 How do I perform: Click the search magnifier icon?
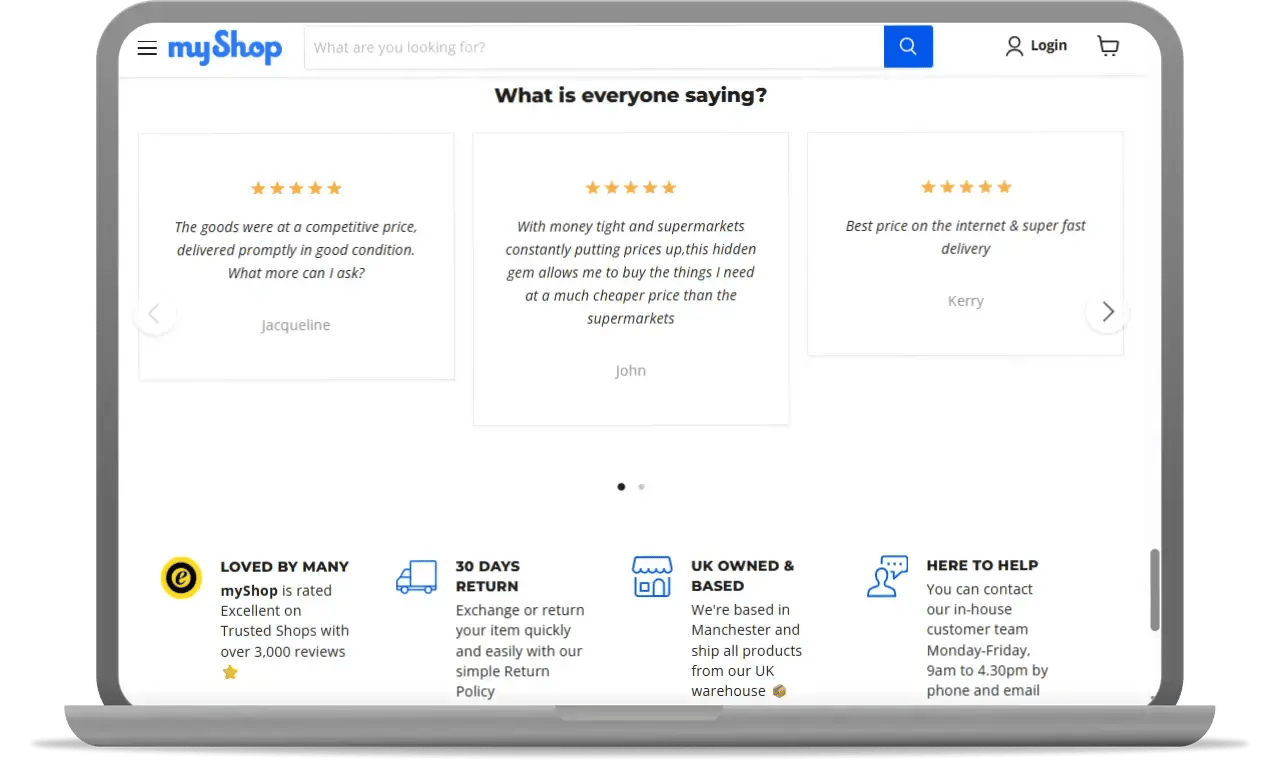[x=907, y=46]
